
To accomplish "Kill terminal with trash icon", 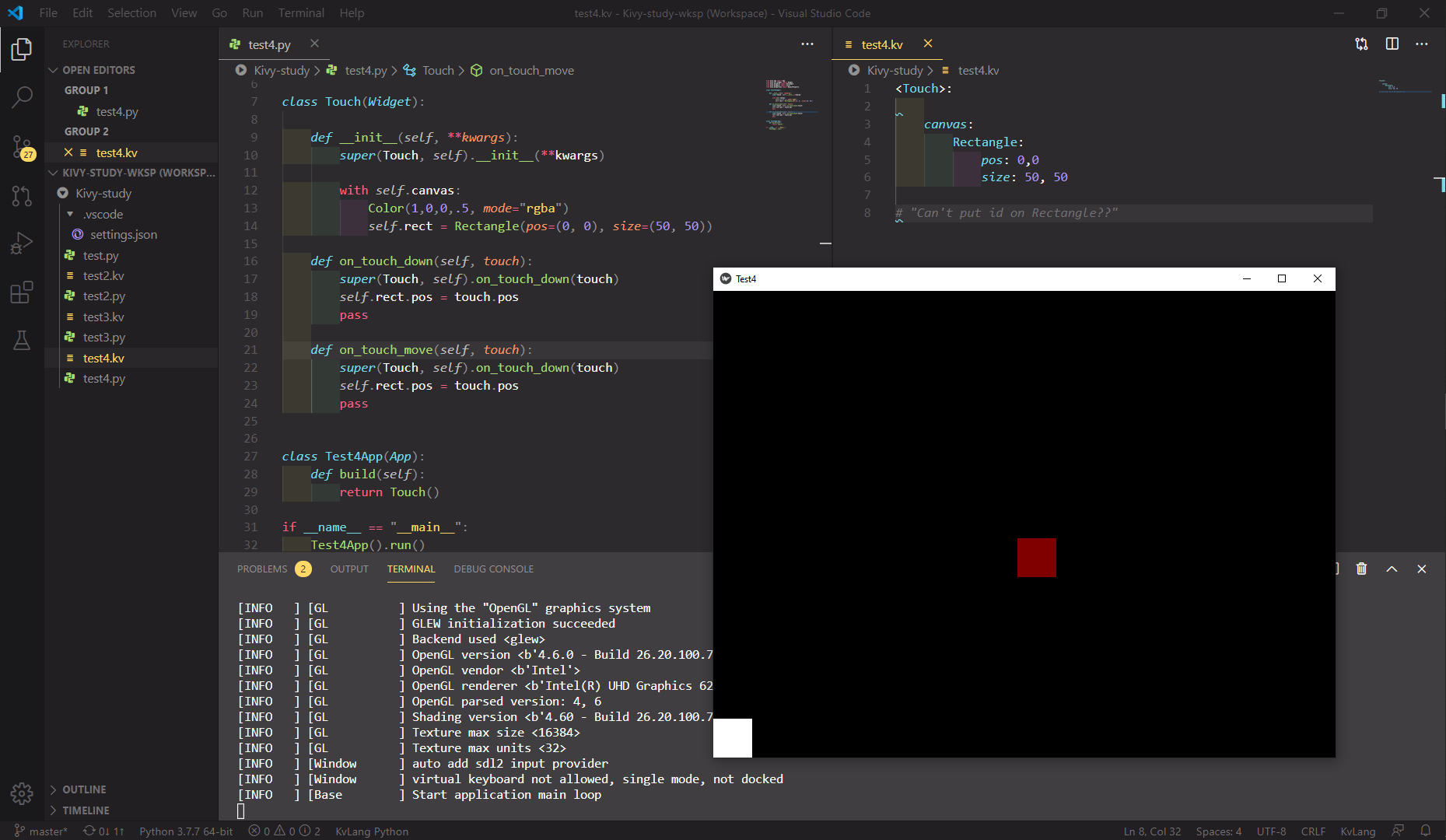I will [x=1361, y=569].
